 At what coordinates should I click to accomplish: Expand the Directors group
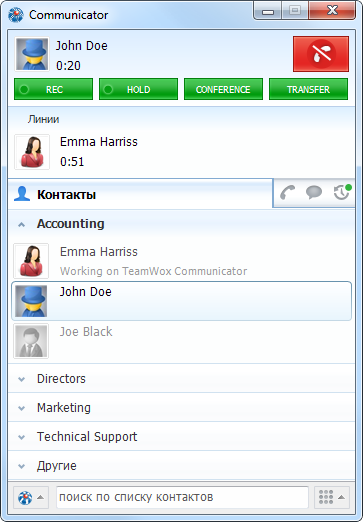pyautogui.click(x=181, y=379)
